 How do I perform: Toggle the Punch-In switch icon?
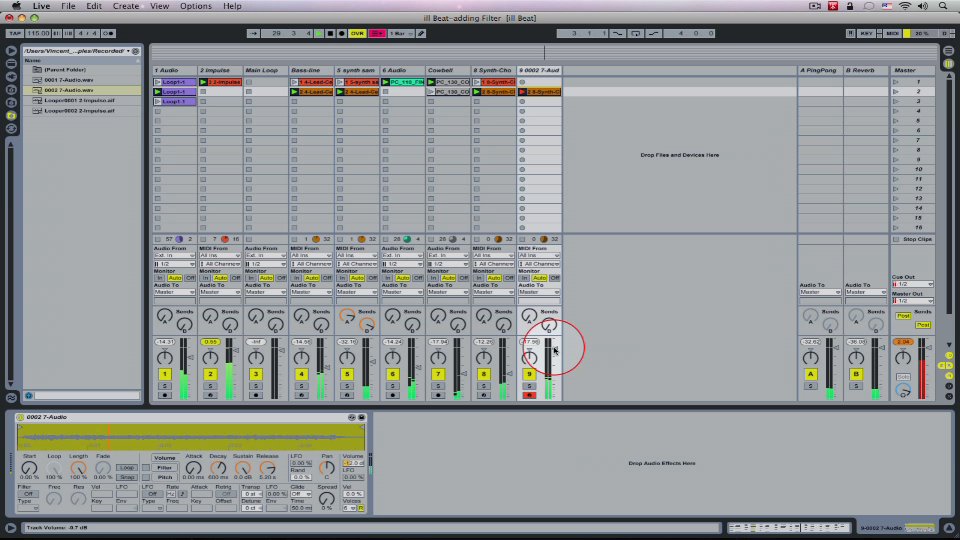(x=618, y=33)
